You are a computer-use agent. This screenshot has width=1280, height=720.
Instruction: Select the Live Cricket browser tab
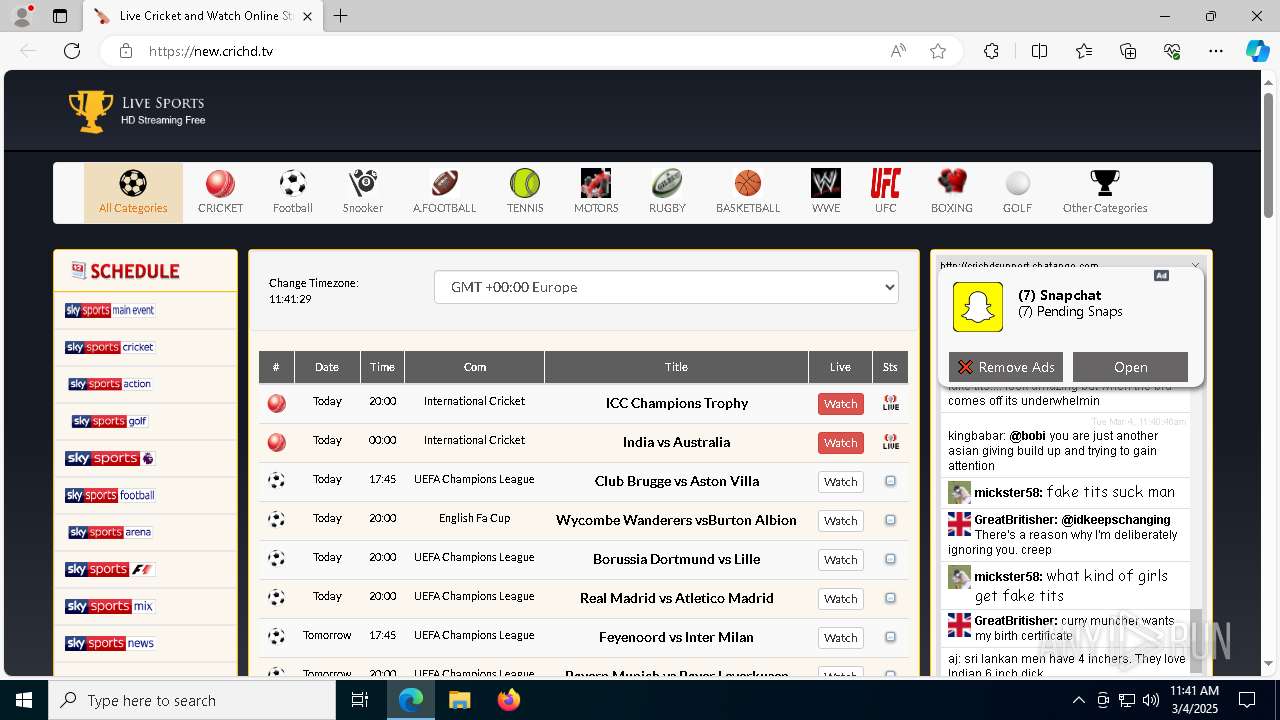click(x=203, y=16)
